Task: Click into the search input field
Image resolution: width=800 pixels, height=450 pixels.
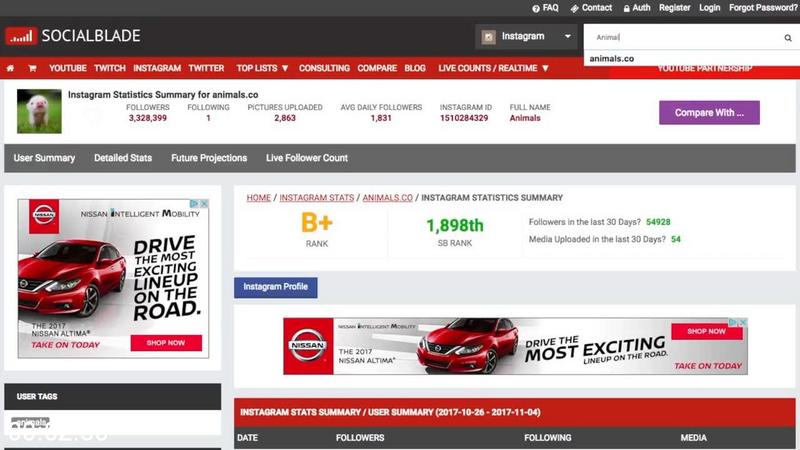Action: (x=684, y=37)
